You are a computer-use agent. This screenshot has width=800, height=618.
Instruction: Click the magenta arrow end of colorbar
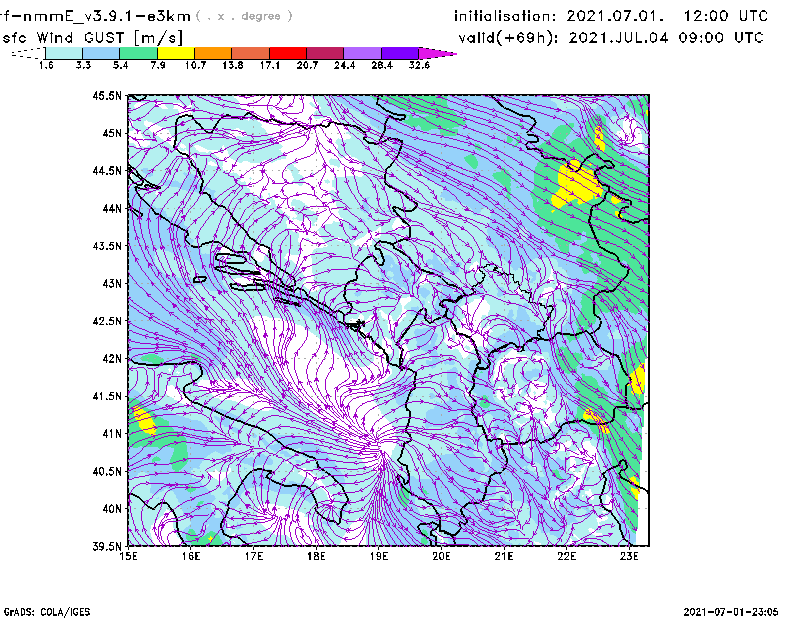tap(437, 53)
